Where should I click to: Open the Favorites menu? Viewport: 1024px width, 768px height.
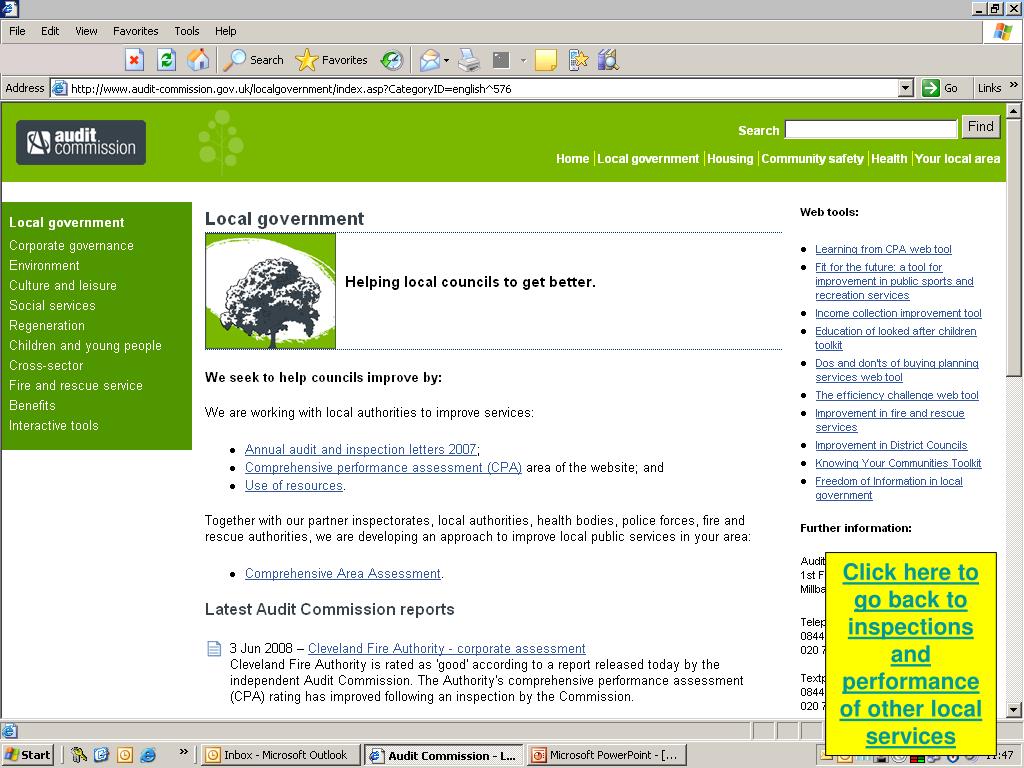135,31
